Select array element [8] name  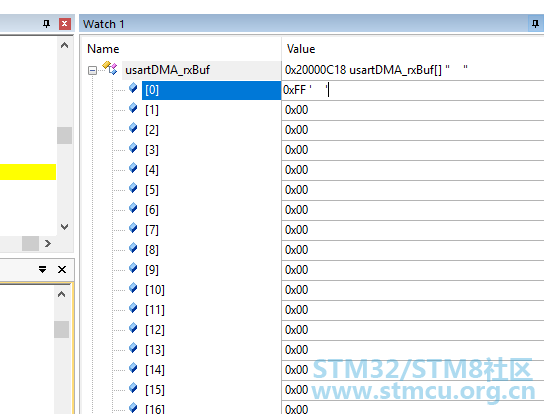coord(152,250)
